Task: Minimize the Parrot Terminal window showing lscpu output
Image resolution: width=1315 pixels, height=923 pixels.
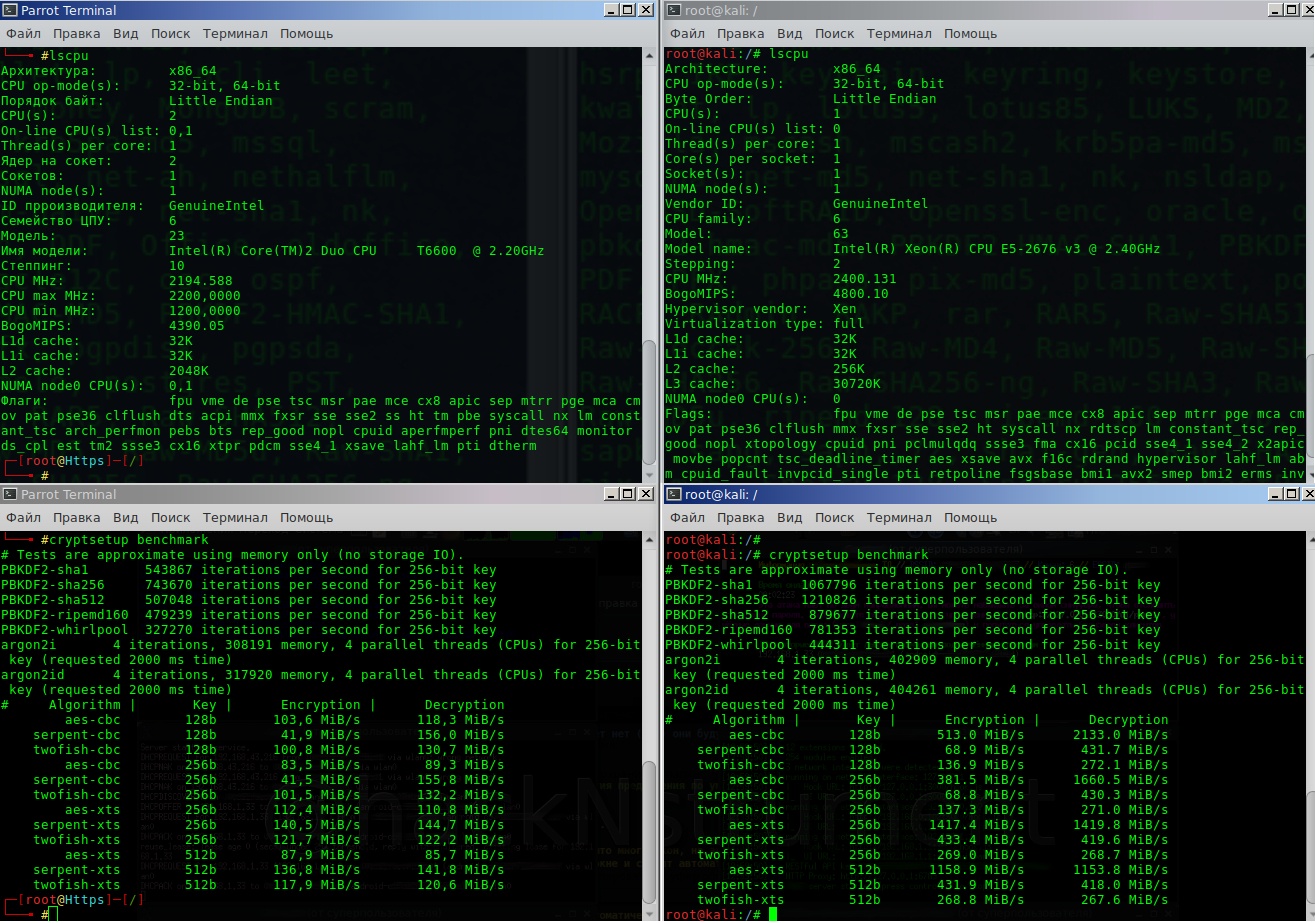Action: 612,10
